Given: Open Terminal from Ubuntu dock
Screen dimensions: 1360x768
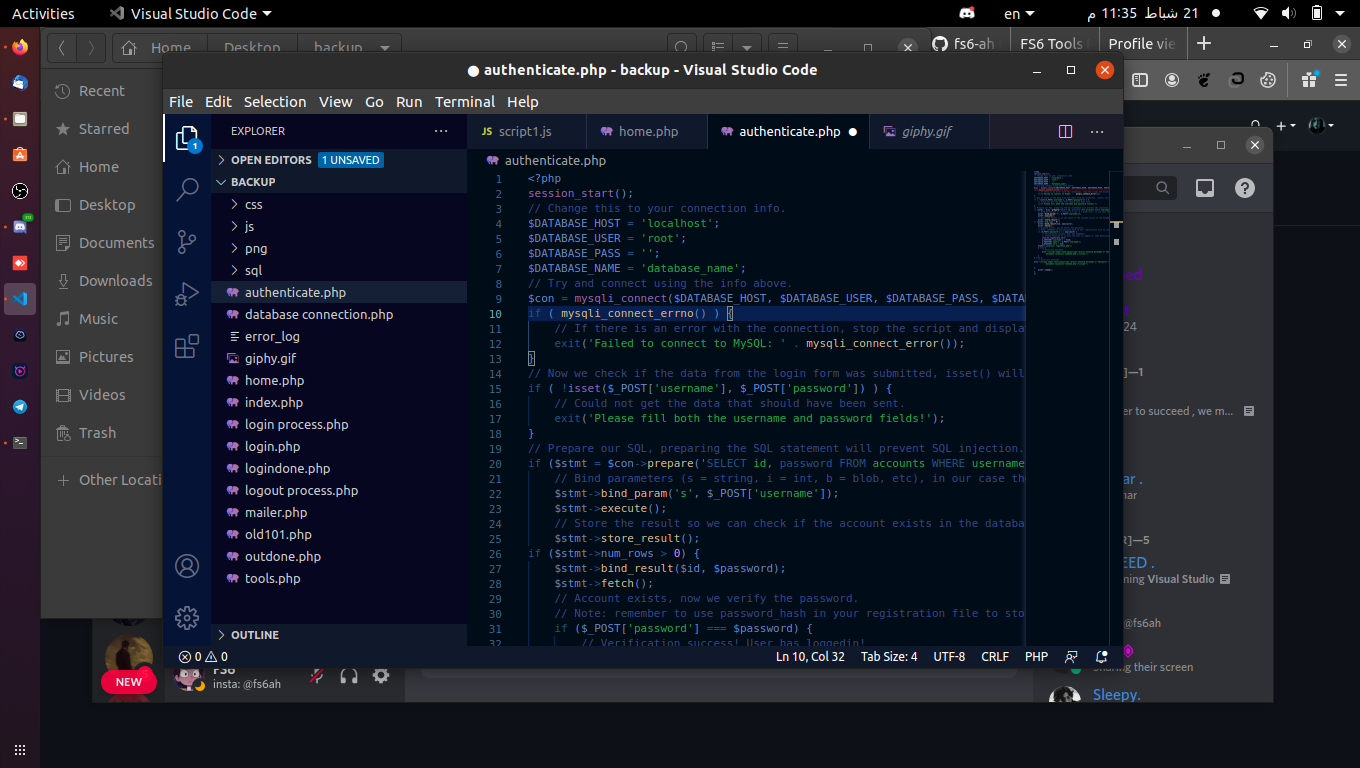Looking at the screenshot, I should pyautogui.click(x=20, y=443).
